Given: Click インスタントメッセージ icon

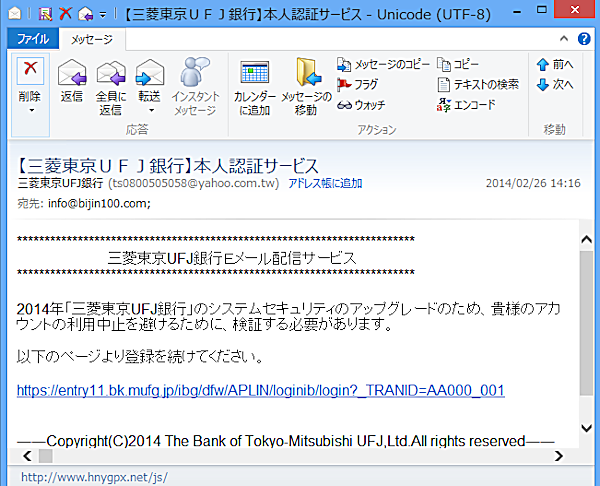Looking at the screenshot, I should (195, 87).
